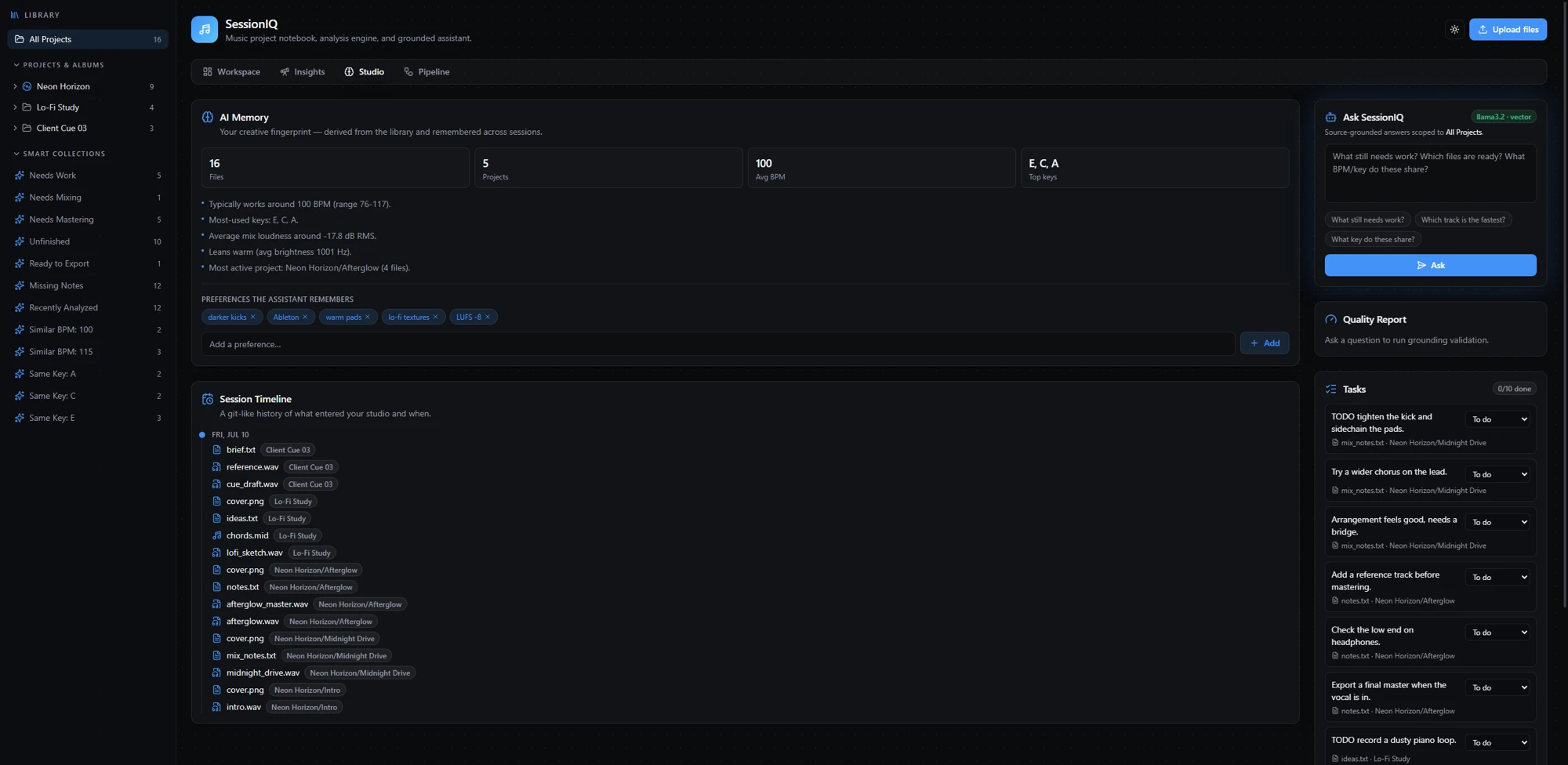This screenshot has height=765, width=1568.
Task: Remove the 'Ableton' preference tag
Action: click(x=305, y=317)
